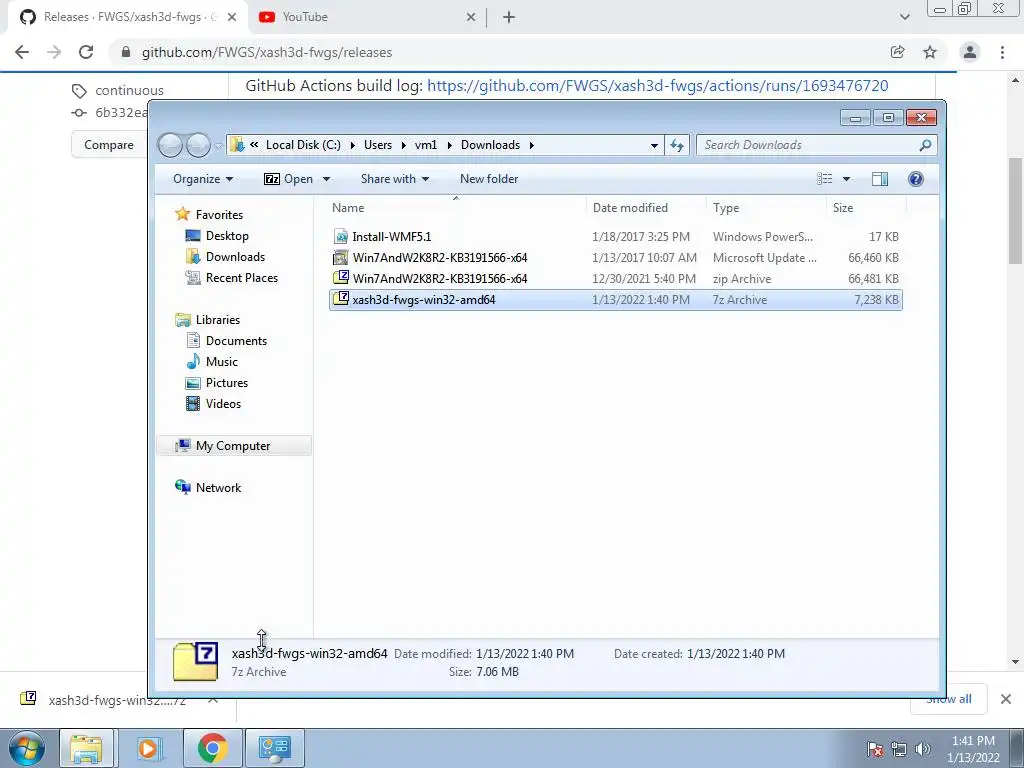
Task: Click the network tray icon
Action: tap(899, 749)
